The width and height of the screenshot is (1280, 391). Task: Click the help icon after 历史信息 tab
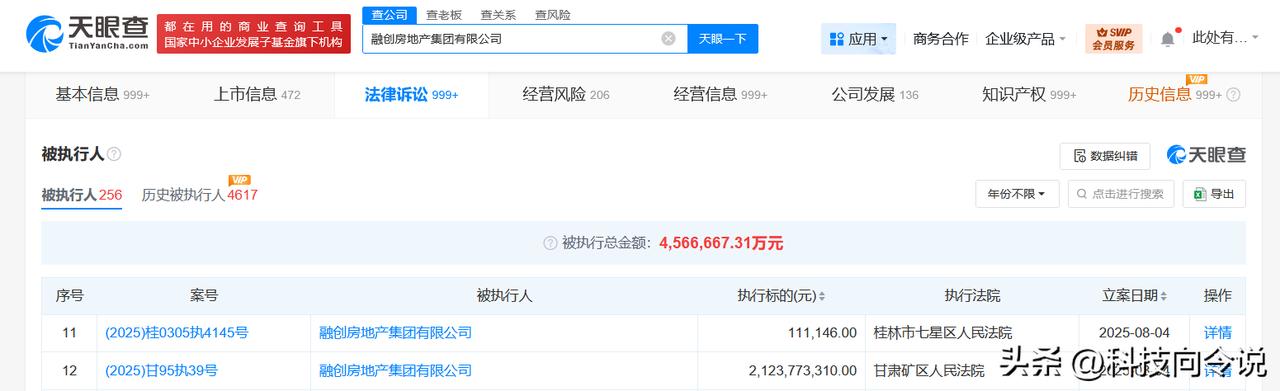point(1233,95)
